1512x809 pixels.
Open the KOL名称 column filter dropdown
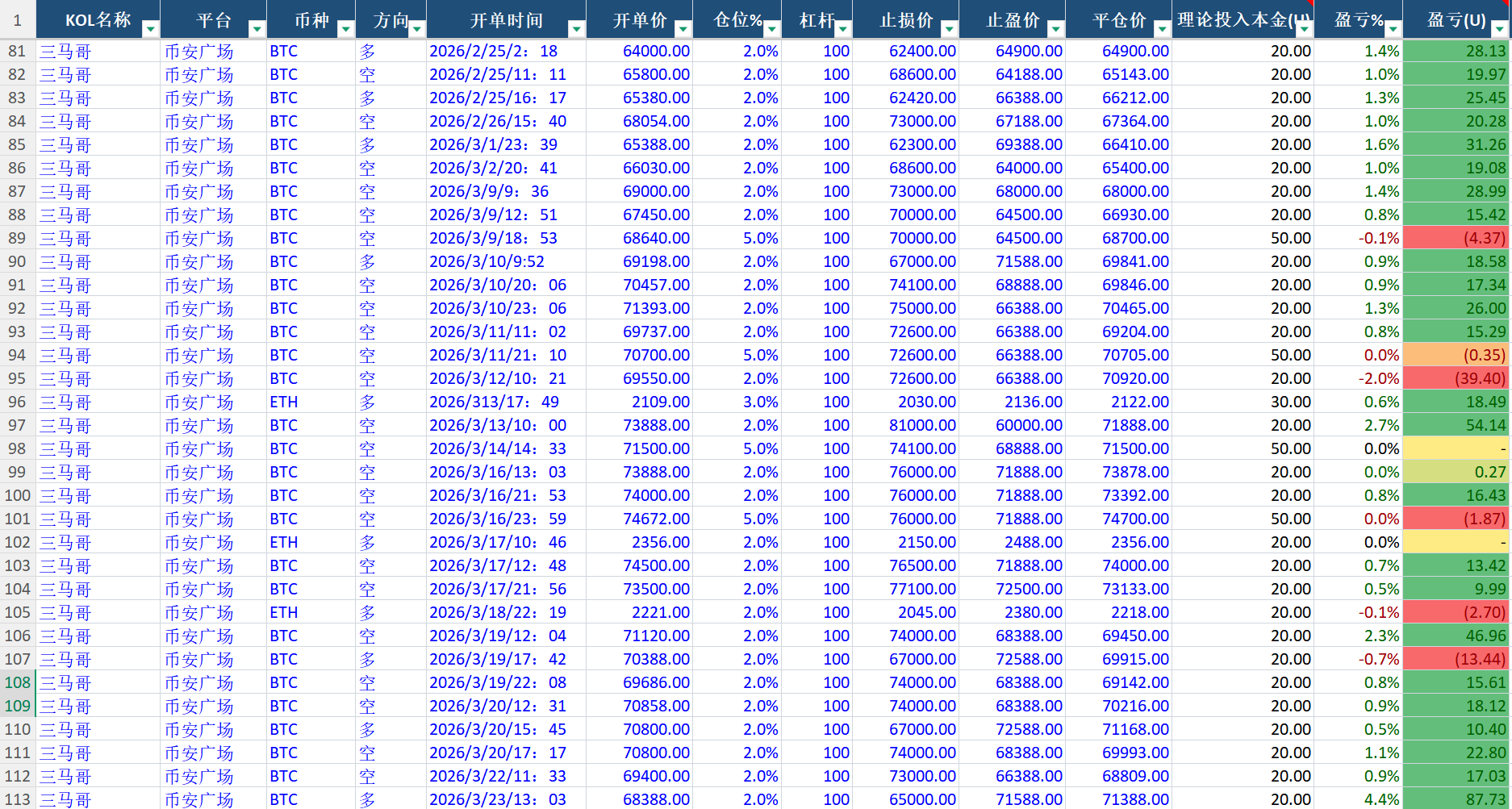150,29
